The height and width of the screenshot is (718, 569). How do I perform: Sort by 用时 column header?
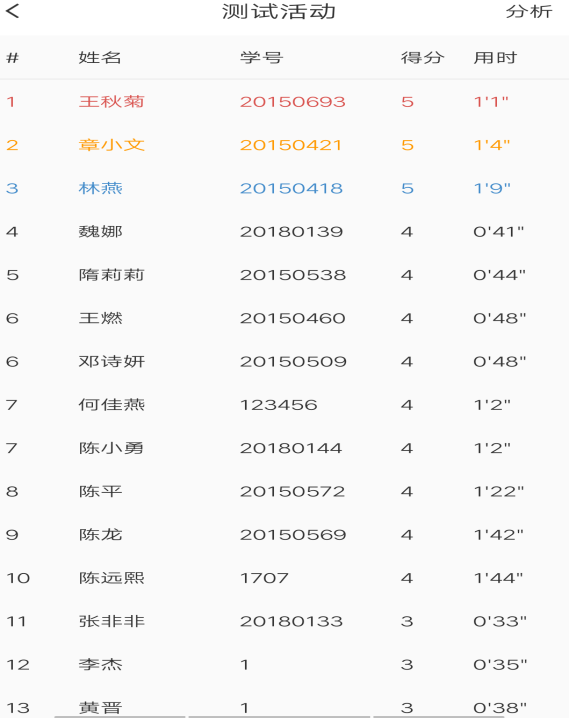pyautogui.click(x=495, y=58)
